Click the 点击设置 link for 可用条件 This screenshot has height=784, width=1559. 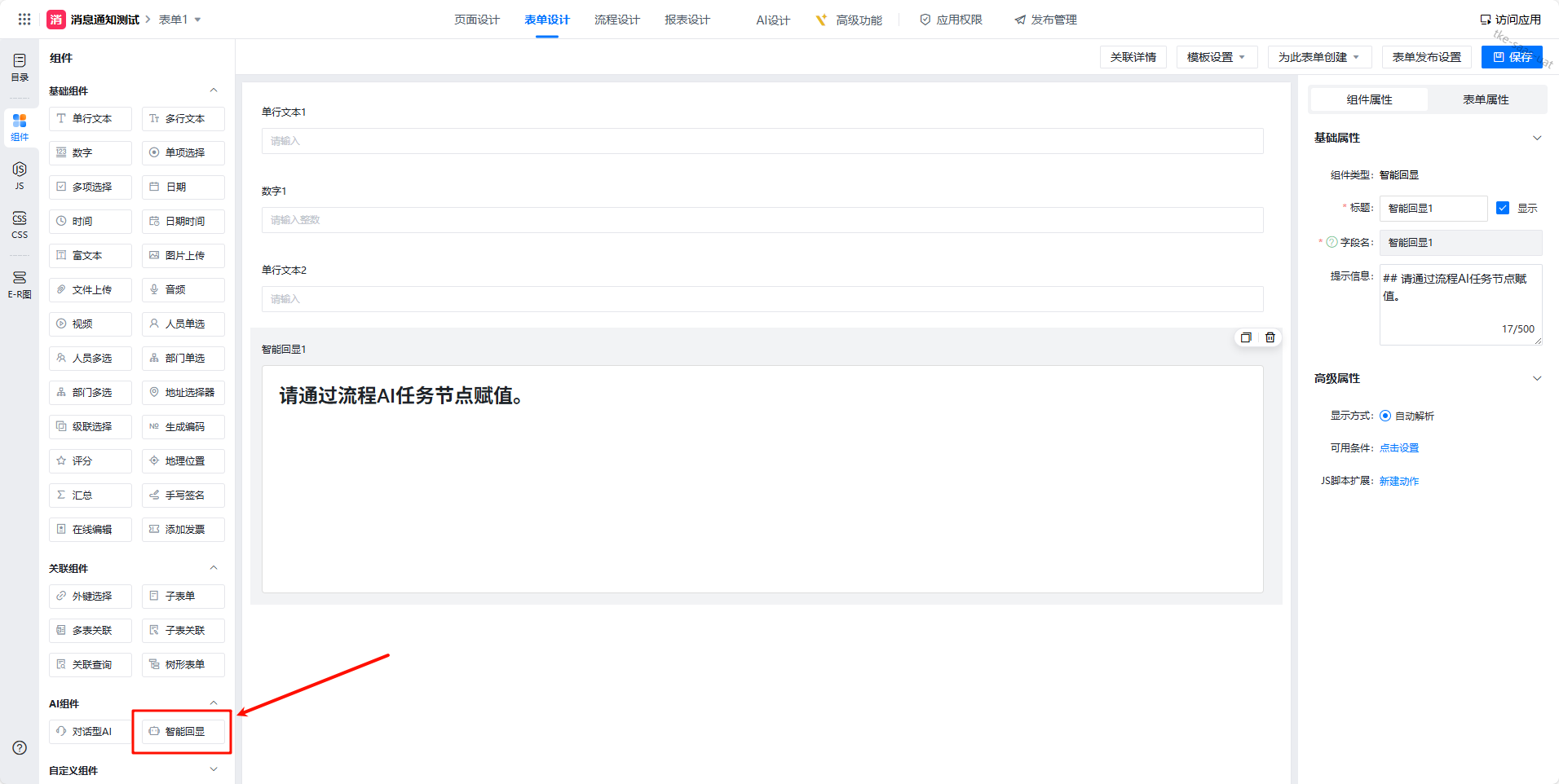pos(1398,448)
